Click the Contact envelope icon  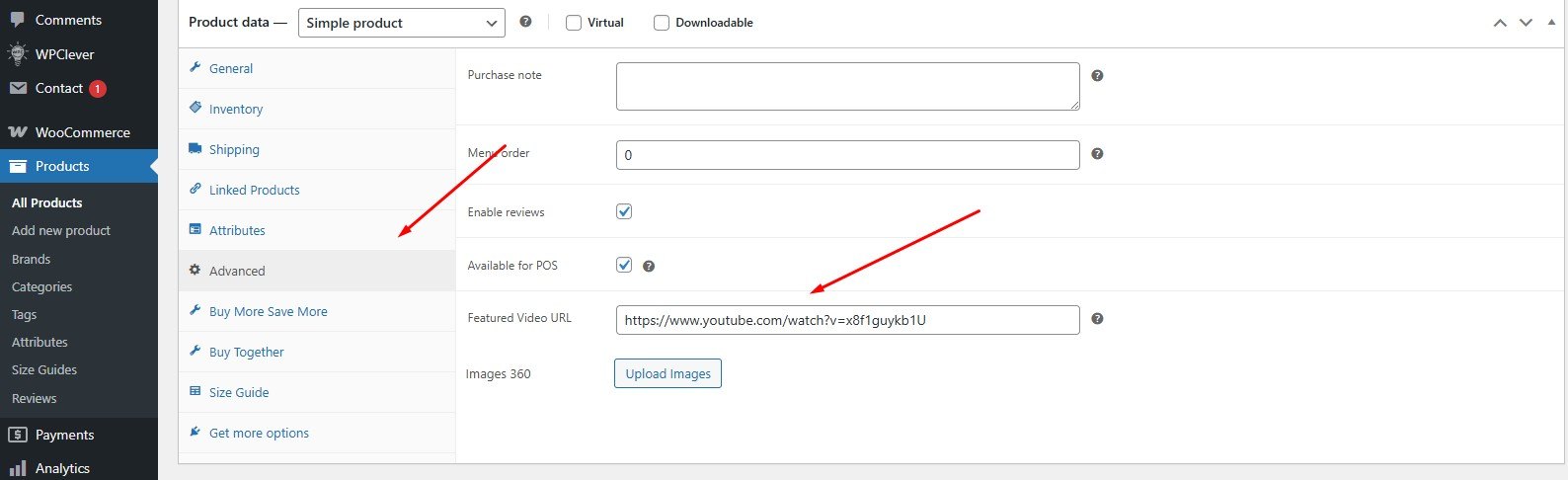coord(17,88)
